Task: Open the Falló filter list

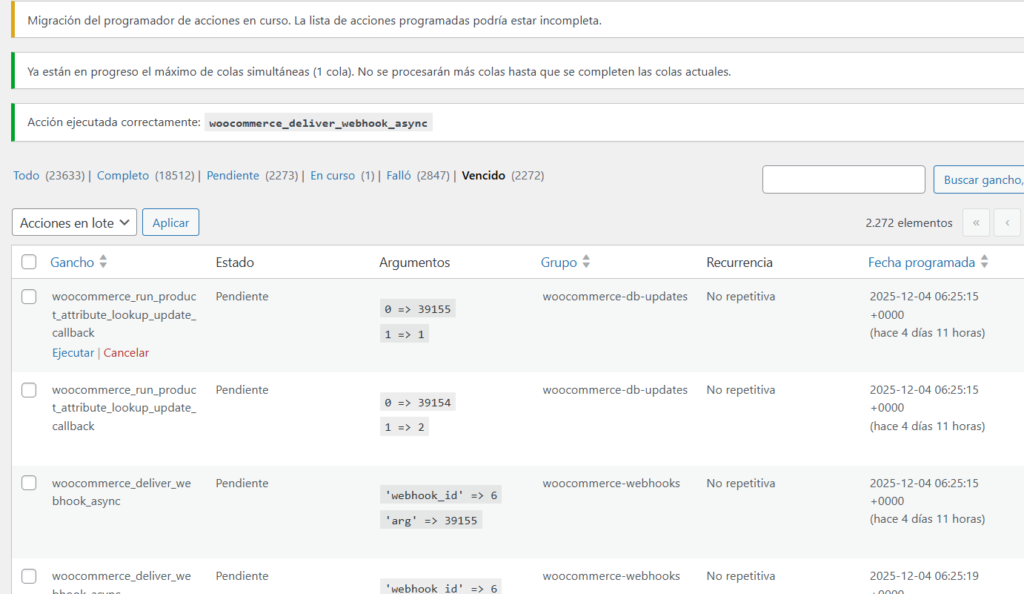Action: pos(398,175)
